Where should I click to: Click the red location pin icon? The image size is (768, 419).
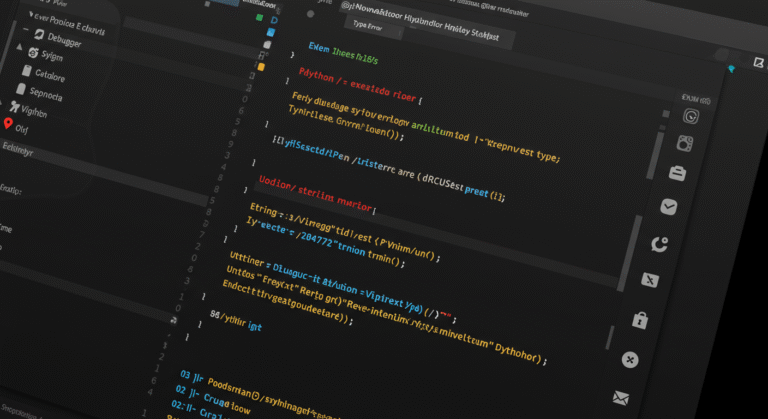tap(9, 125)
